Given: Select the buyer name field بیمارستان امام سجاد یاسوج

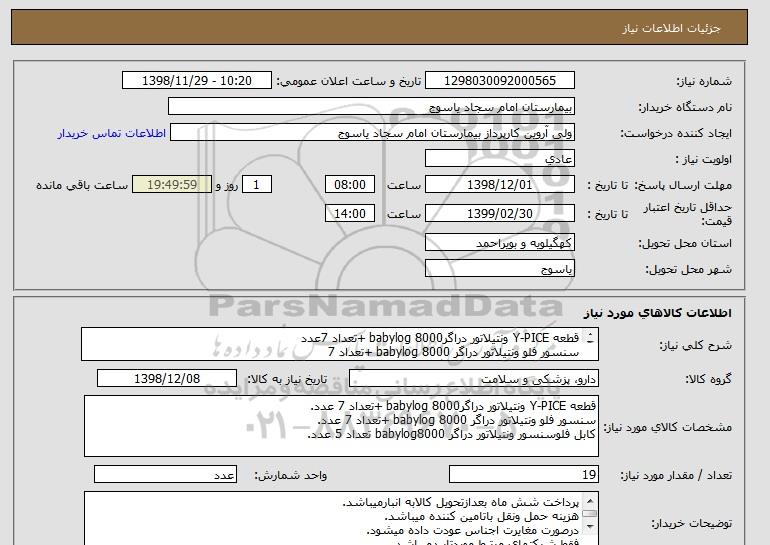Looking at the screenshot, I should pyautogui.click(x=371, y=107).
